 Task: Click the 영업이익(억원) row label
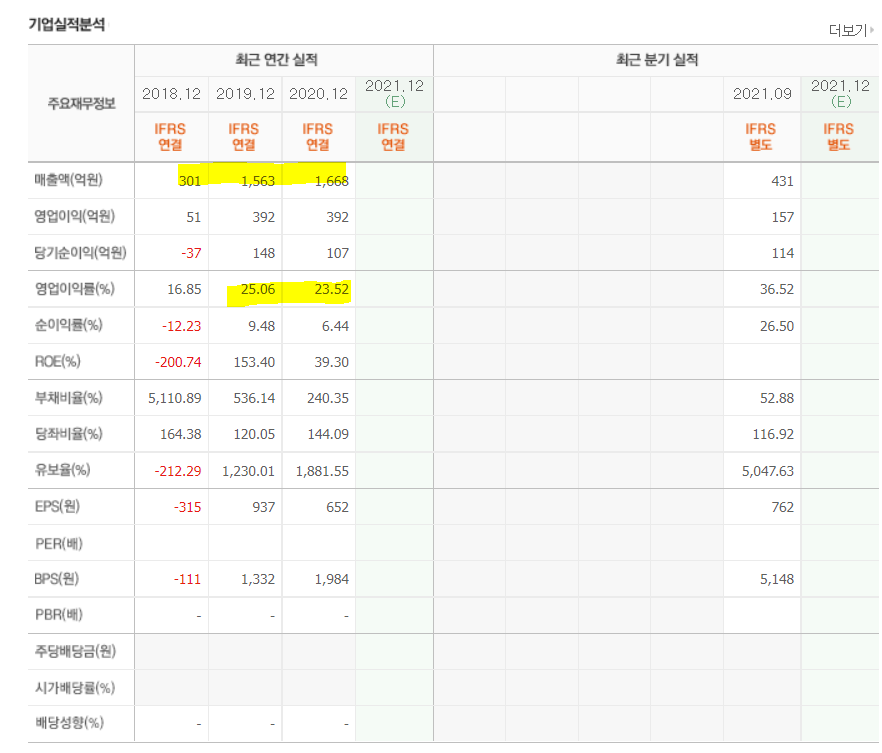pos(75,217)
